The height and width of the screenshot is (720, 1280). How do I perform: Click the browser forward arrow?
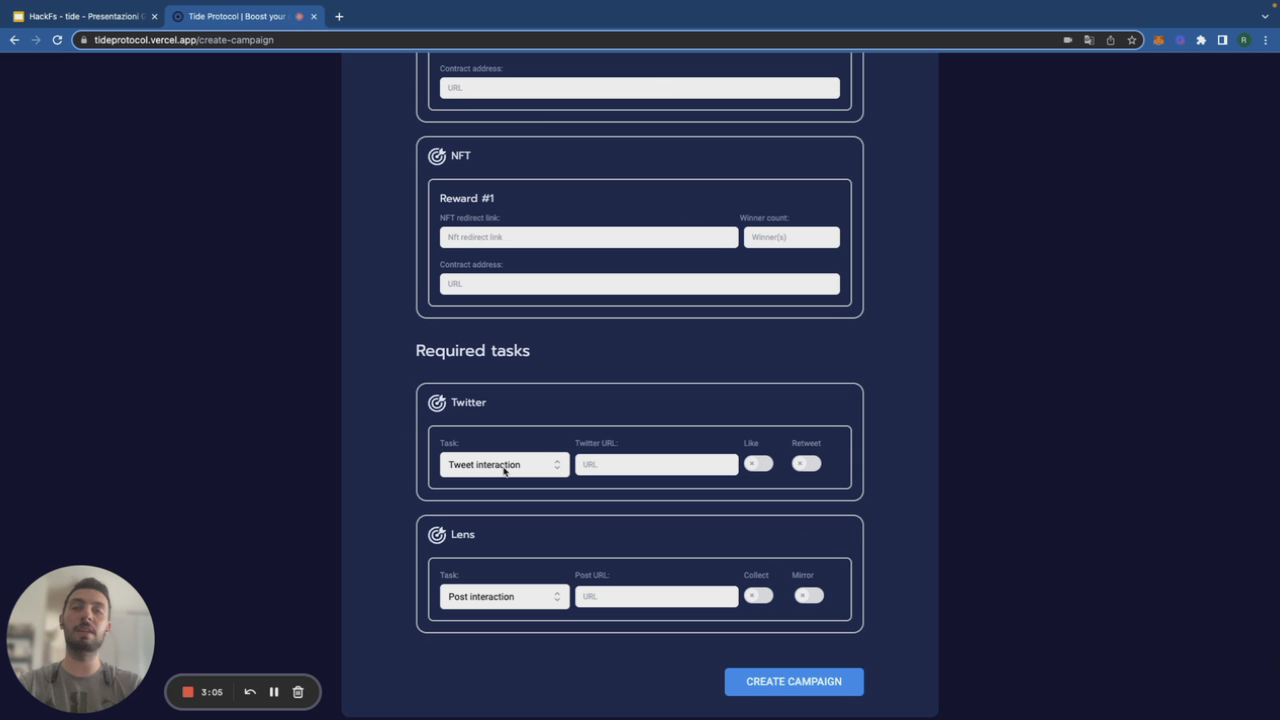point(36,40)
